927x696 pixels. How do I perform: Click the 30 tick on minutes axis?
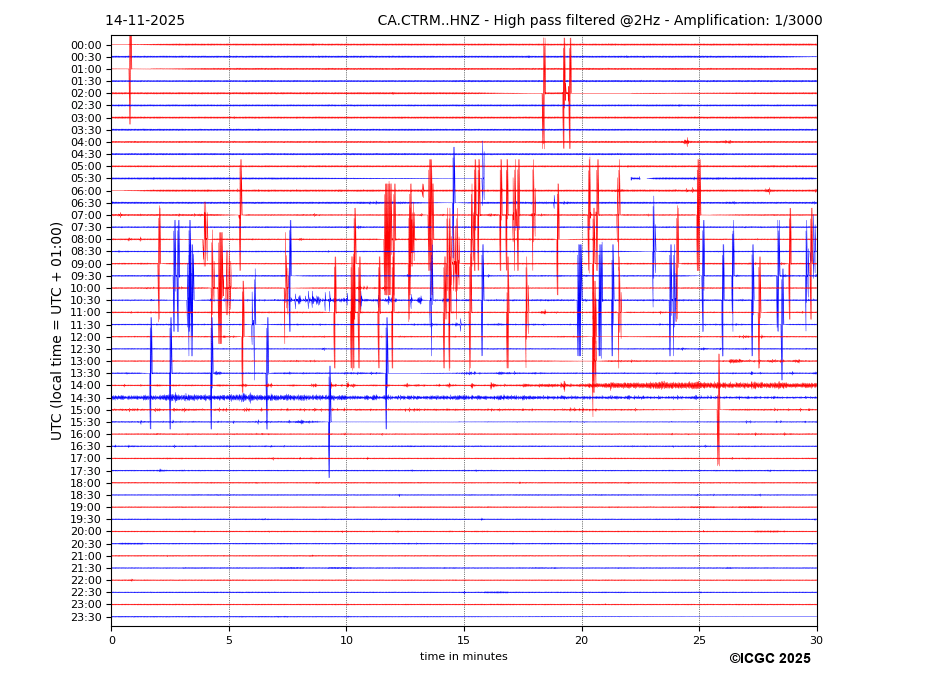(817, 640)
